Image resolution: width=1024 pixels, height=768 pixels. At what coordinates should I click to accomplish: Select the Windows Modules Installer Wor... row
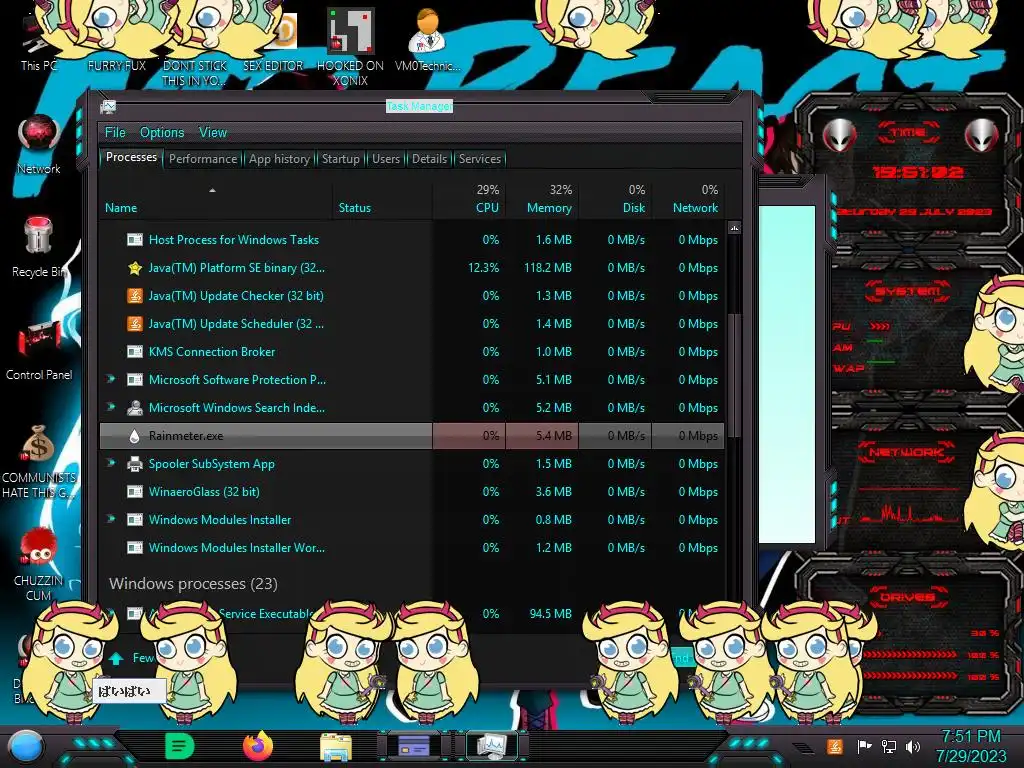point(412,548)
